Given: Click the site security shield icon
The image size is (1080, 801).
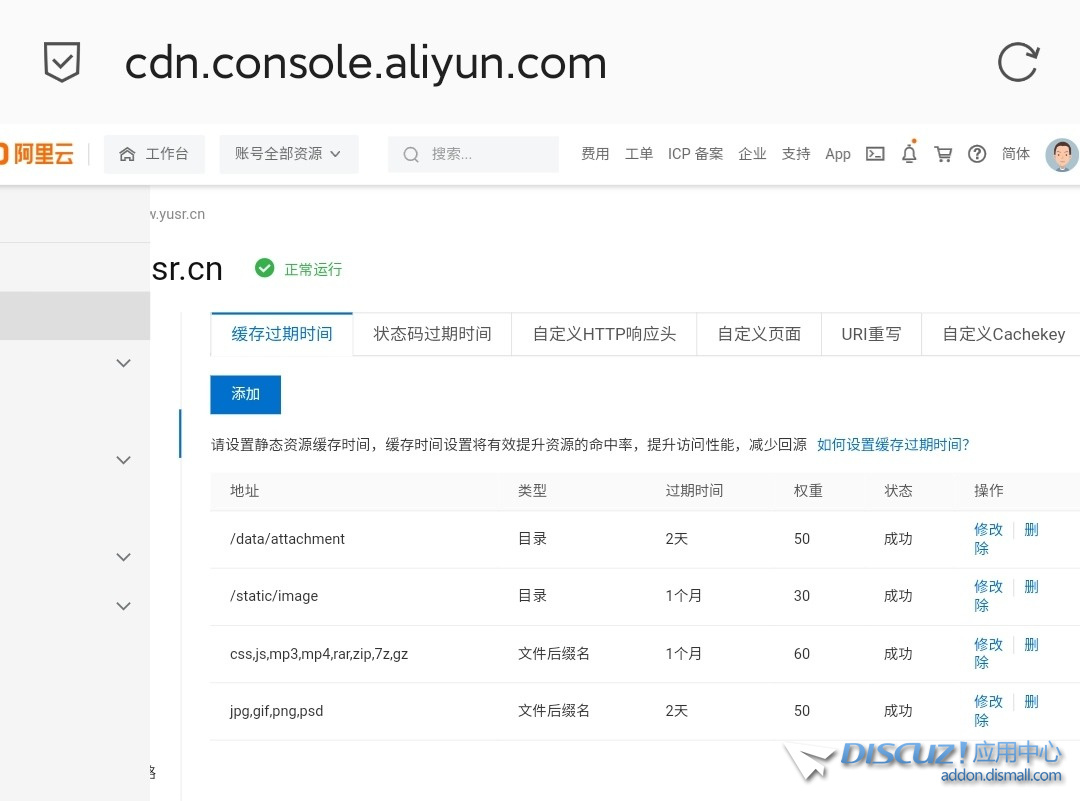Looking at the screenshot, I should pyautogui.click(x=62, y=63).
